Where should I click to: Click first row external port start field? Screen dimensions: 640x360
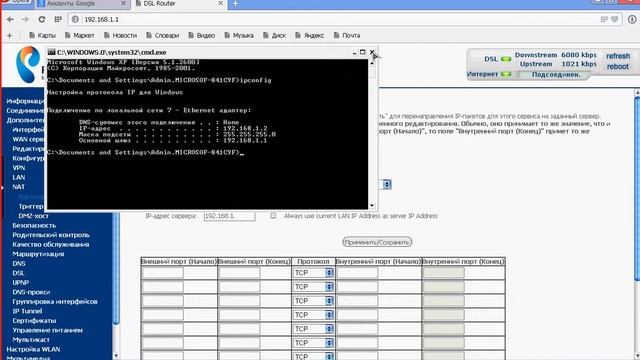click(x=162, y=273)
